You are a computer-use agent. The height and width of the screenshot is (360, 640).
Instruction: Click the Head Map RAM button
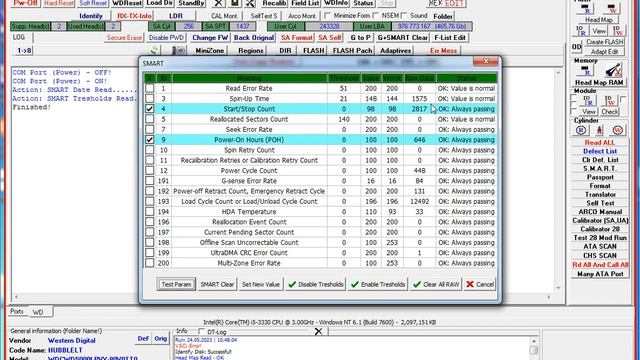coord(599,82)
